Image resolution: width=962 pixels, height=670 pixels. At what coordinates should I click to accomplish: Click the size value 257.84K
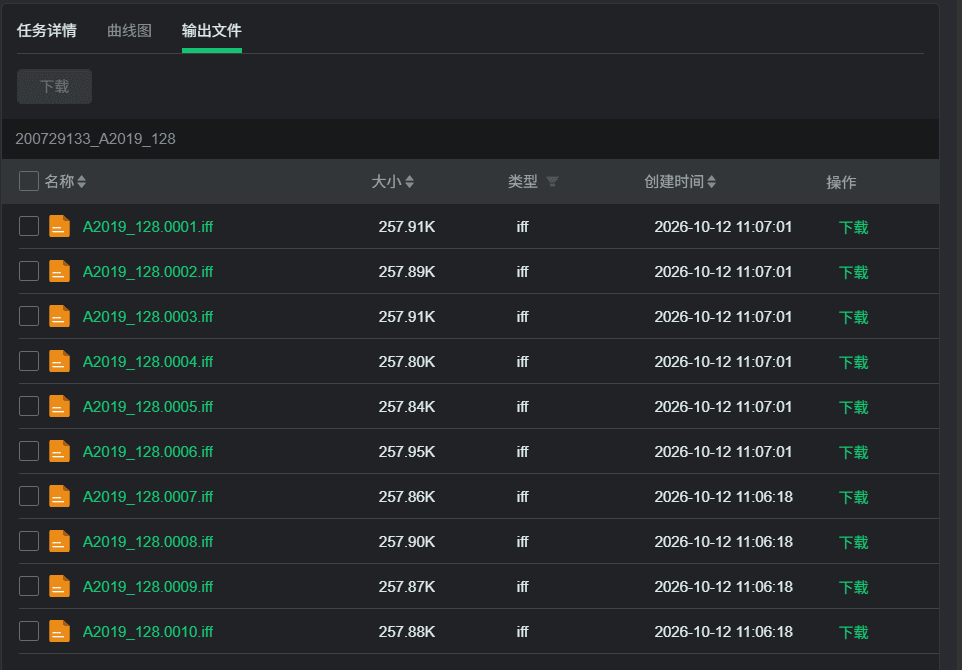tap(407, 406)
